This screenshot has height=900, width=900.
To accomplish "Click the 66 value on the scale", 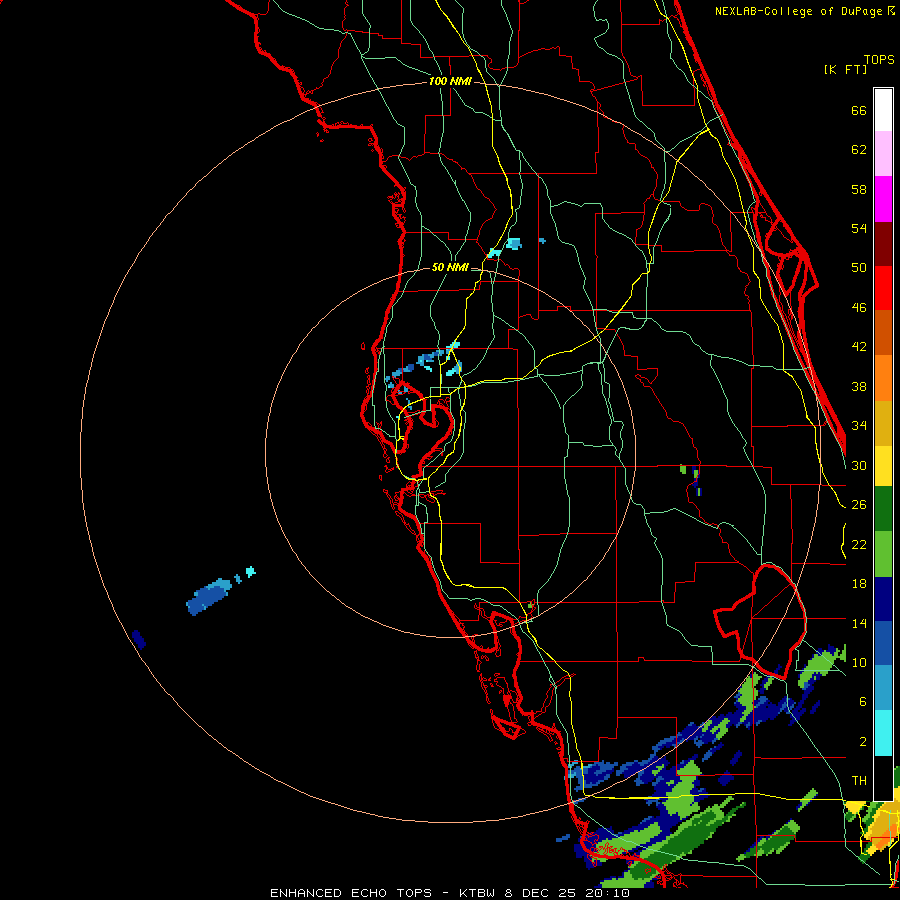I will [x=859, y=110].
